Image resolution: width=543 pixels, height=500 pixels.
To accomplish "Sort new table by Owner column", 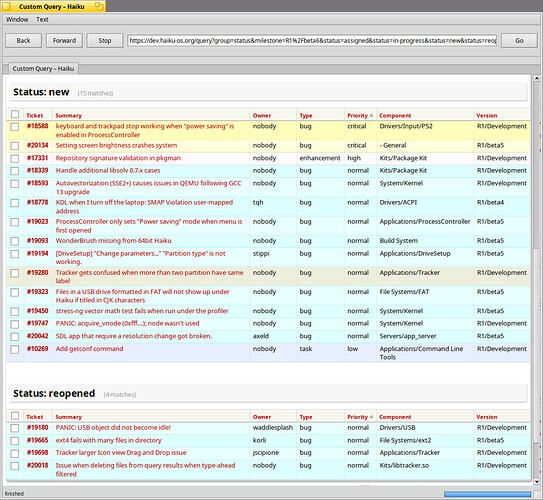I will point(262,116).
